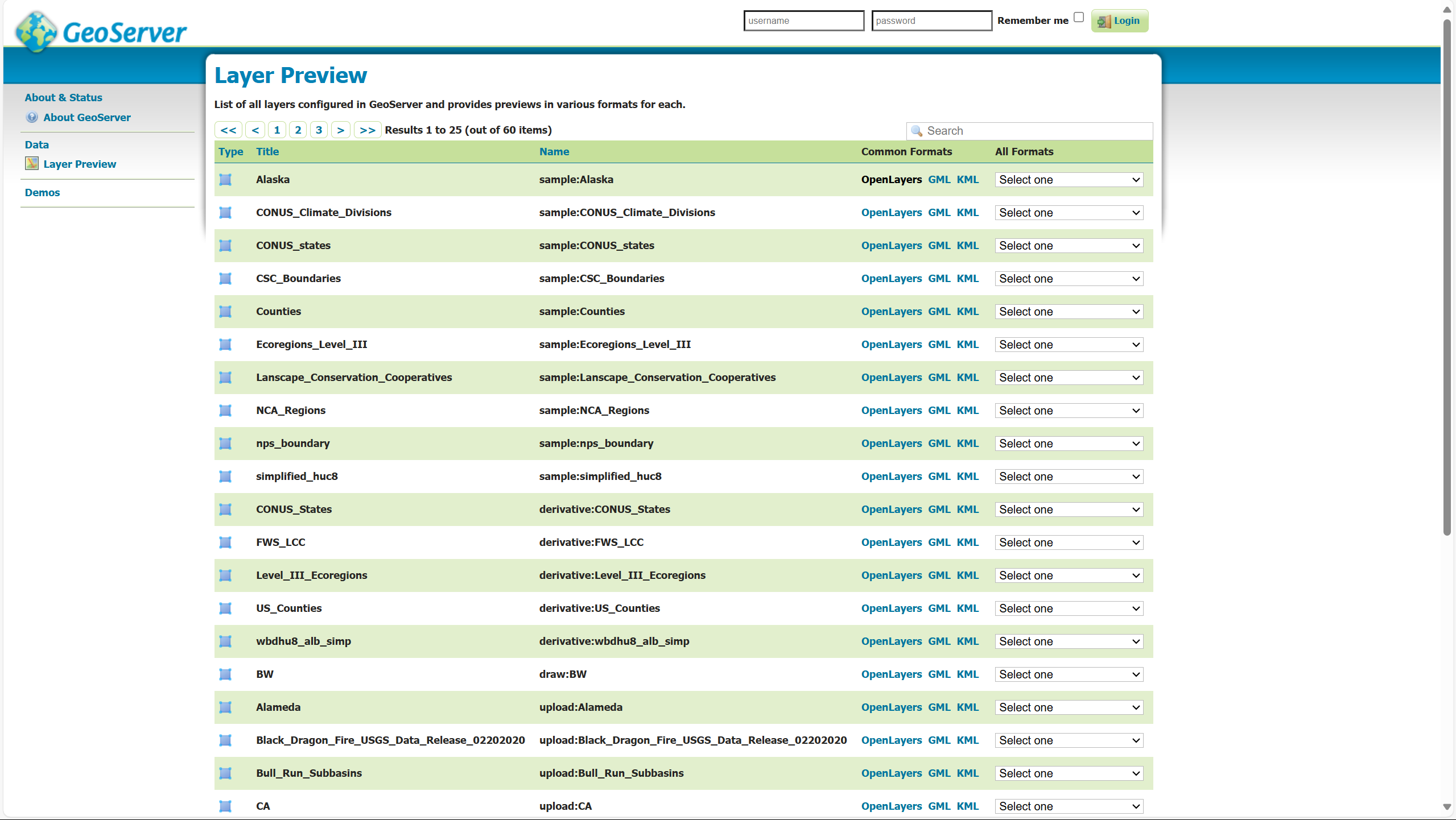Click the polygon icon next to BW layer

pos(225,674)
